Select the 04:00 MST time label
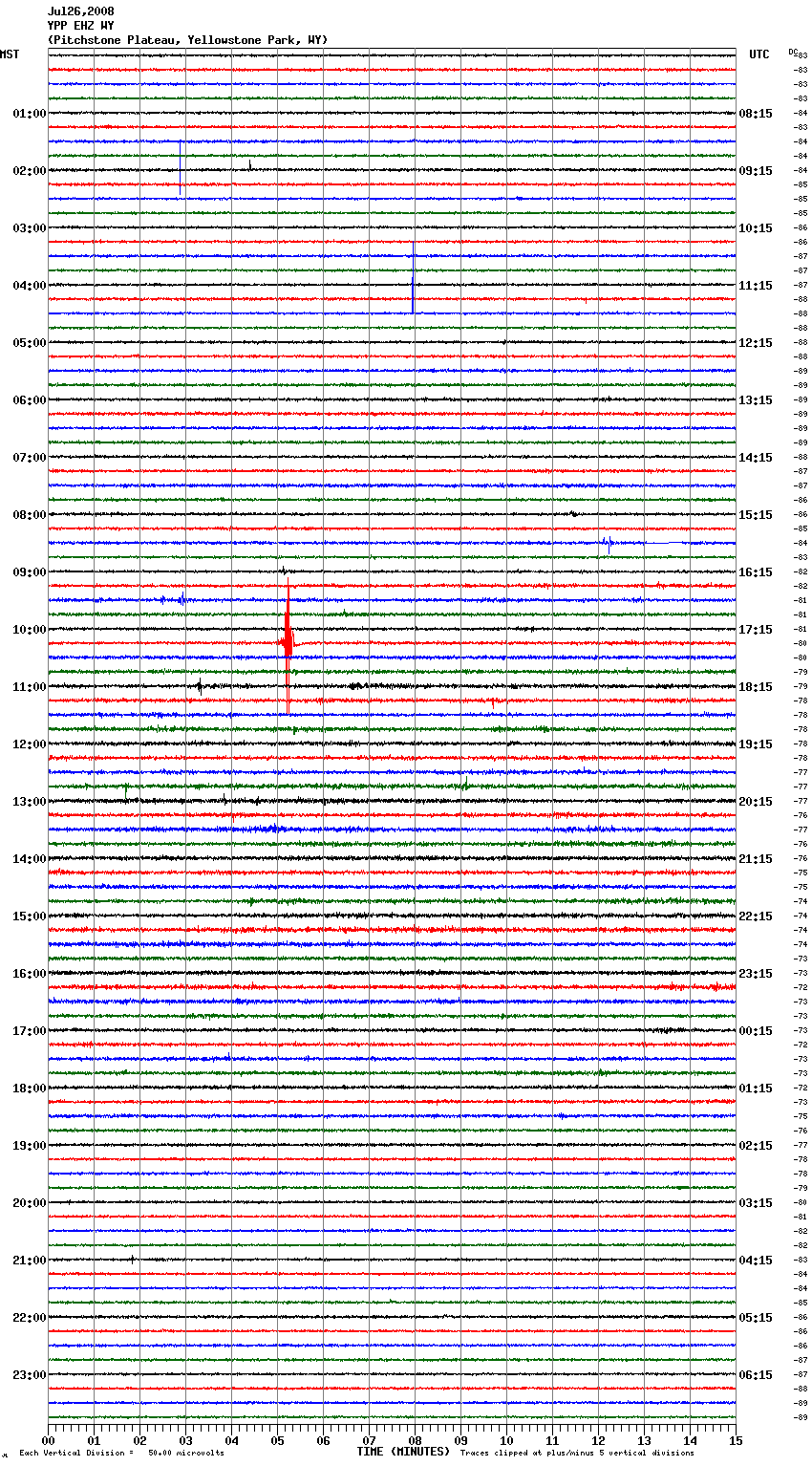This screenshot has width=812, height=1466. pos(30,286)
